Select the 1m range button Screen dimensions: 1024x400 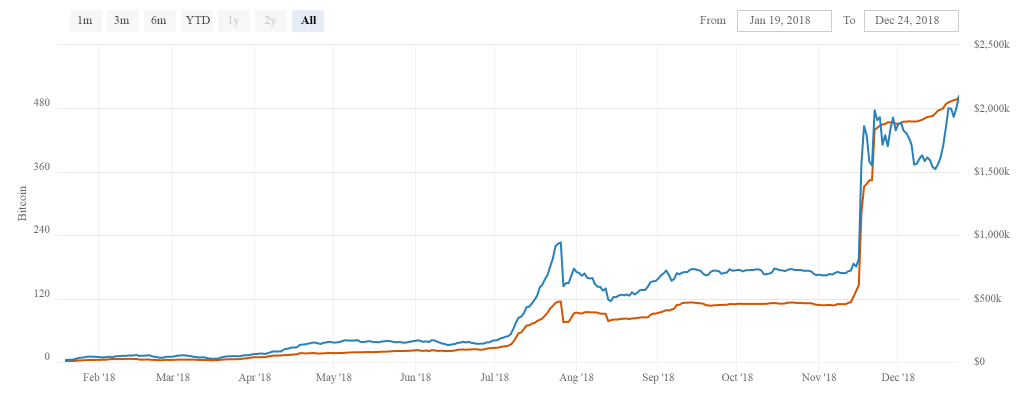(85, 21)
